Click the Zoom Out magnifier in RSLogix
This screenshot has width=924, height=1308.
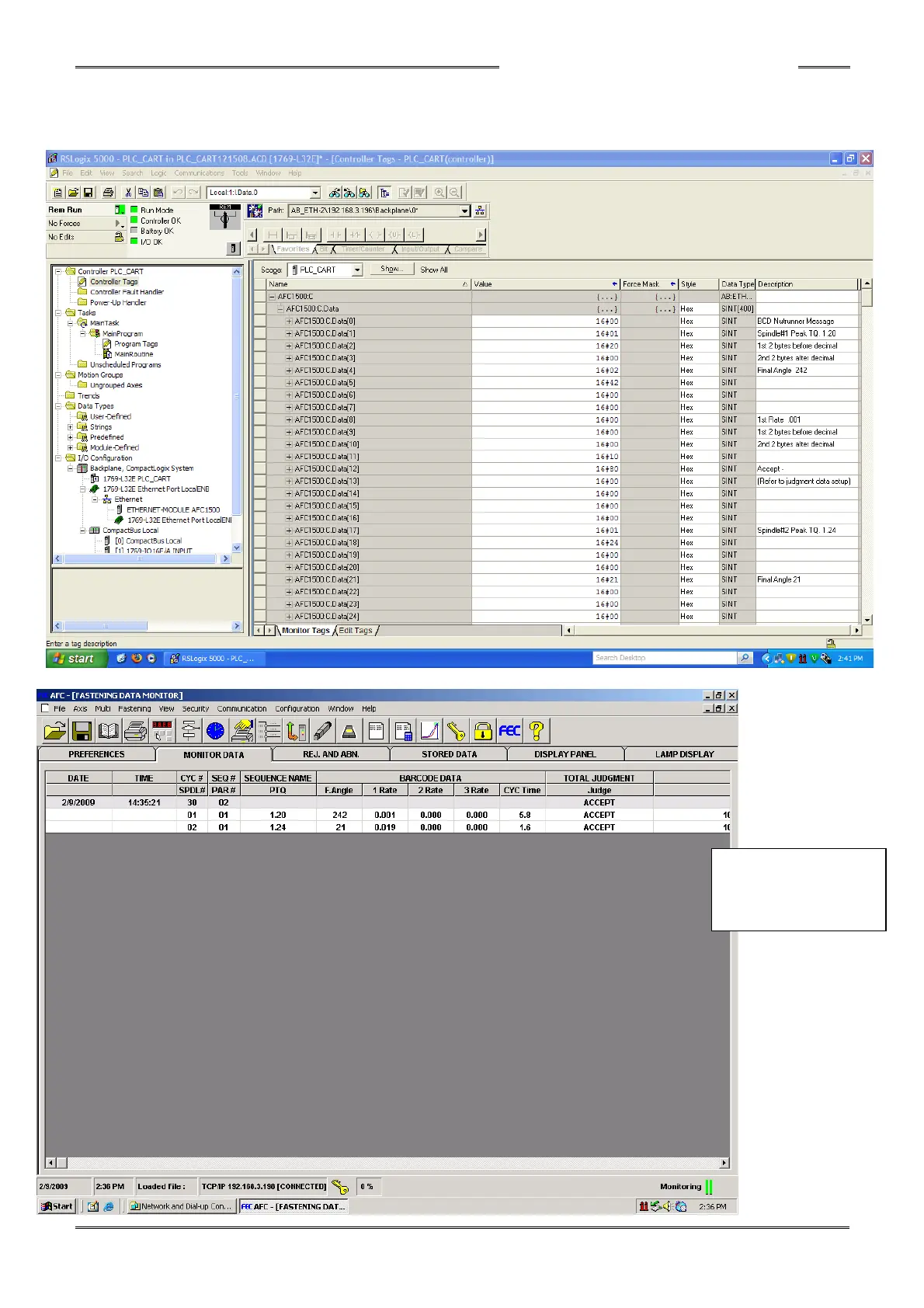[x=454, y=193]
